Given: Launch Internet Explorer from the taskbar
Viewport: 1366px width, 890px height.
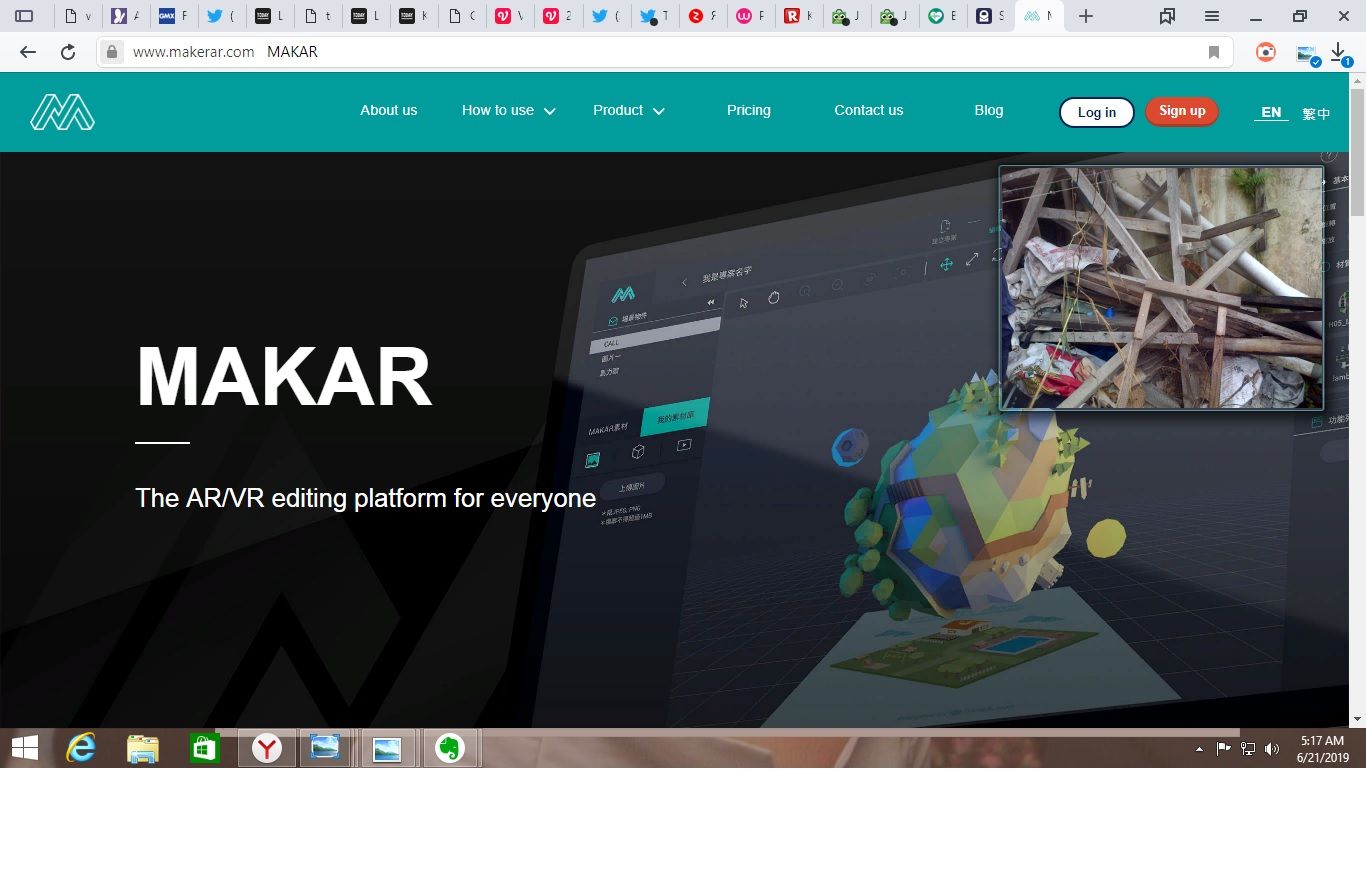Looking at the screenshot, I should tap(80, 748).
